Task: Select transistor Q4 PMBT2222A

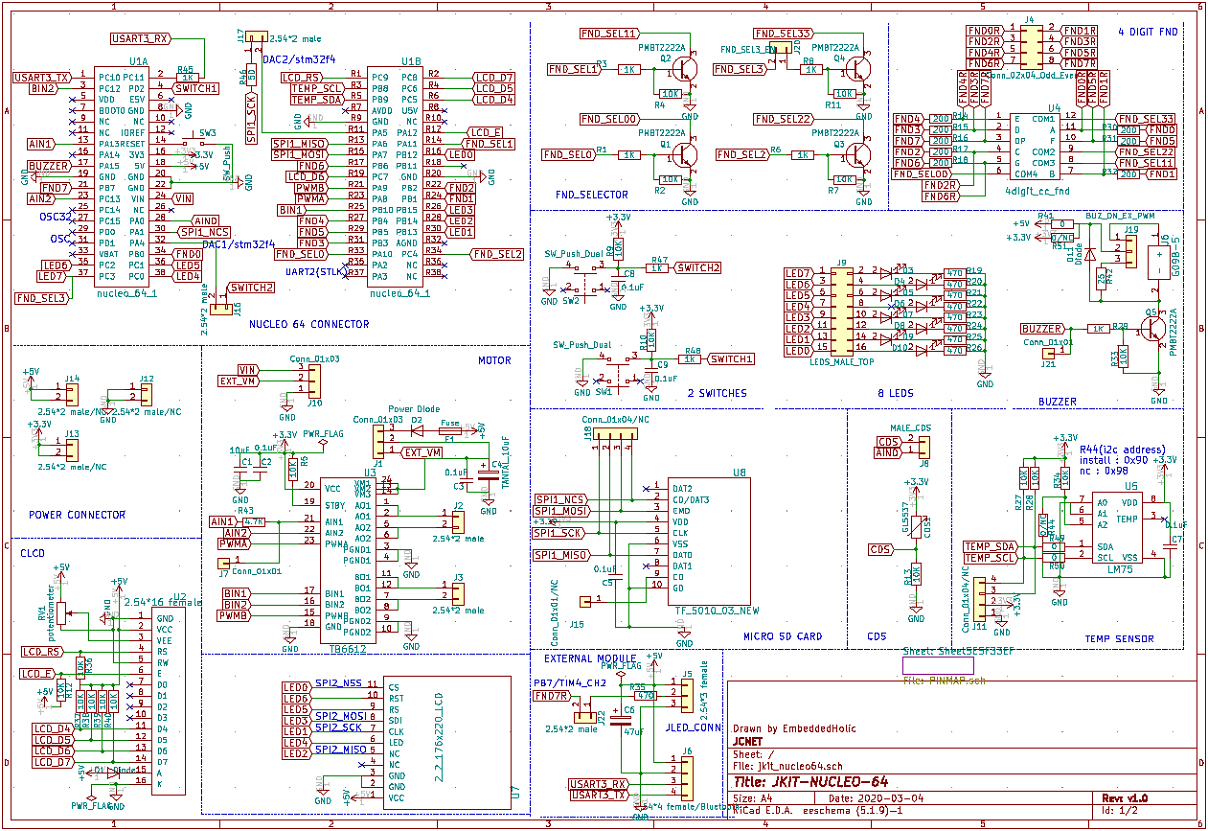Action: (857, 69)
